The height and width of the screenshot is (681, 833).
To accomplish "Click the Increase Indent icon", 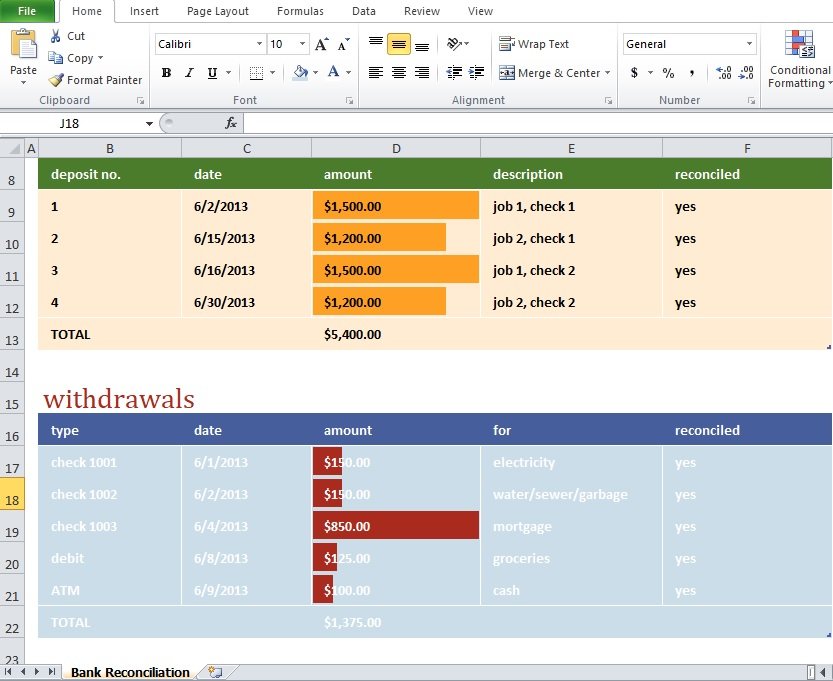I will click(x=477, y=72).
